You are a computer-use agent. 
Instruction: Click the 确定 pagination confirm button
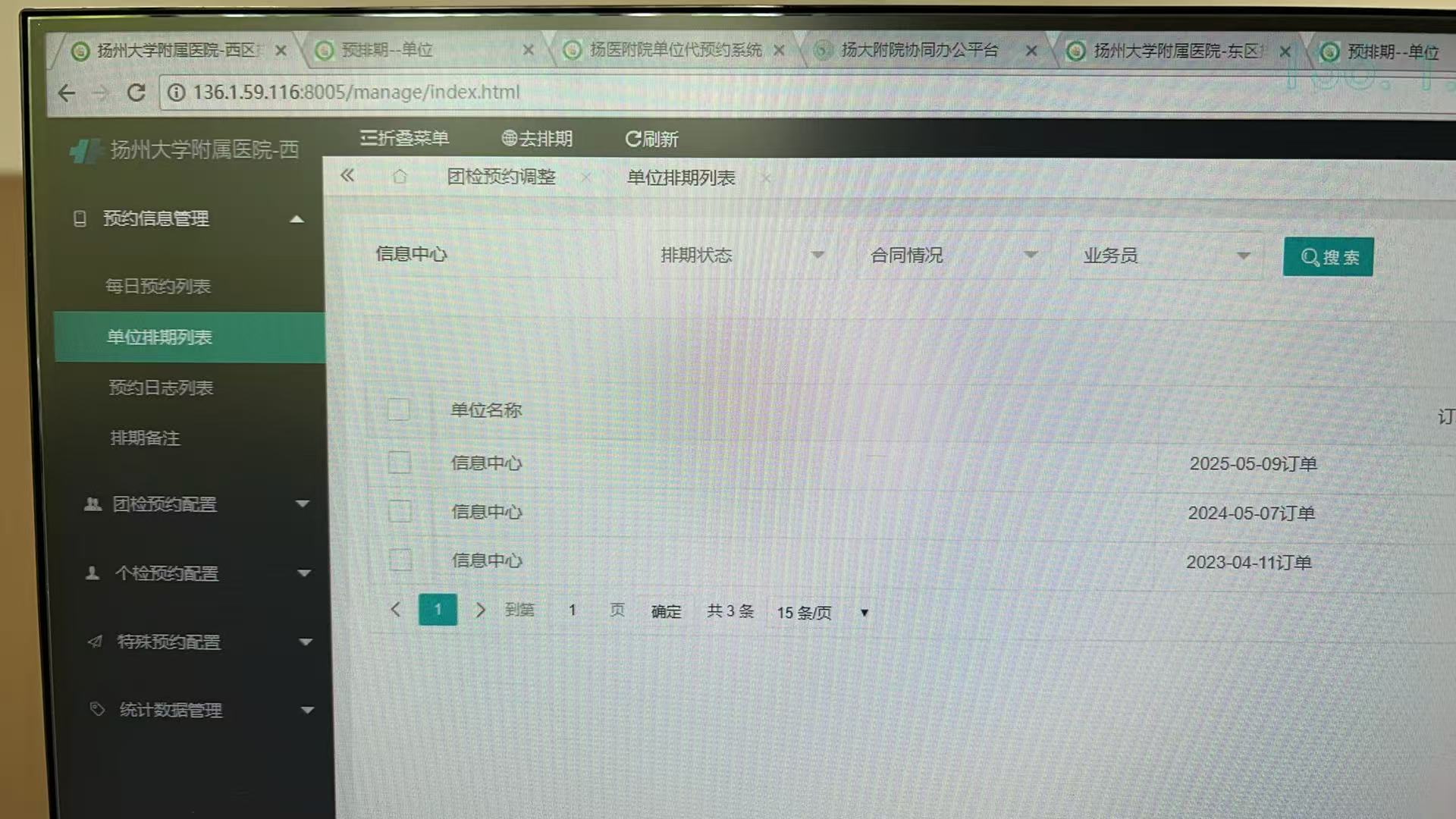pyautogui.click(x=666, y=611)
